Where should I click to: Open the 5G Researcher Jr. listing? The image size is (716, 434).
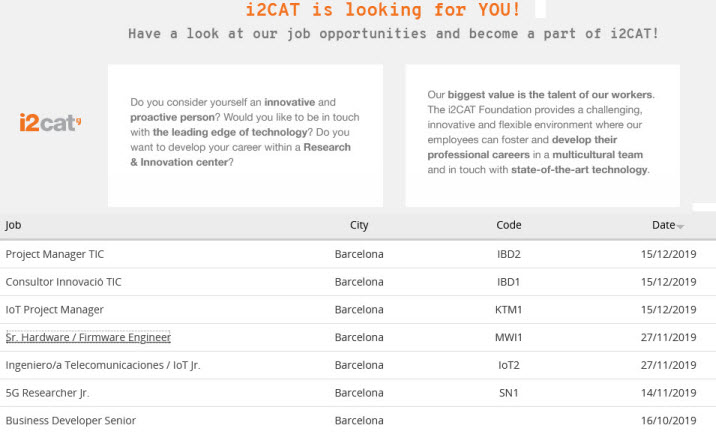47,393
